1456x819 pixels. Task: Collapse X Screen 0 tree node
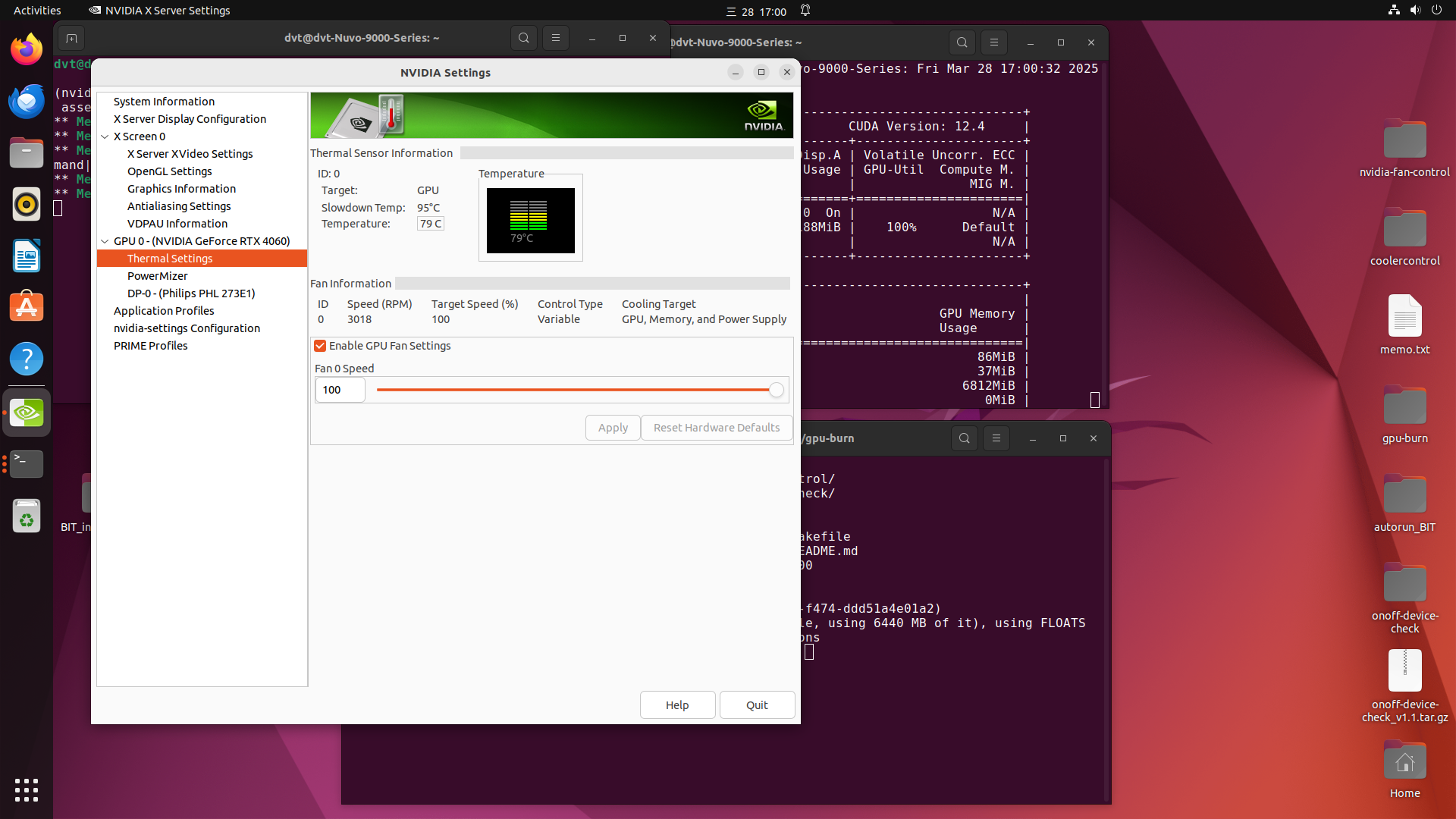(105, 136)
